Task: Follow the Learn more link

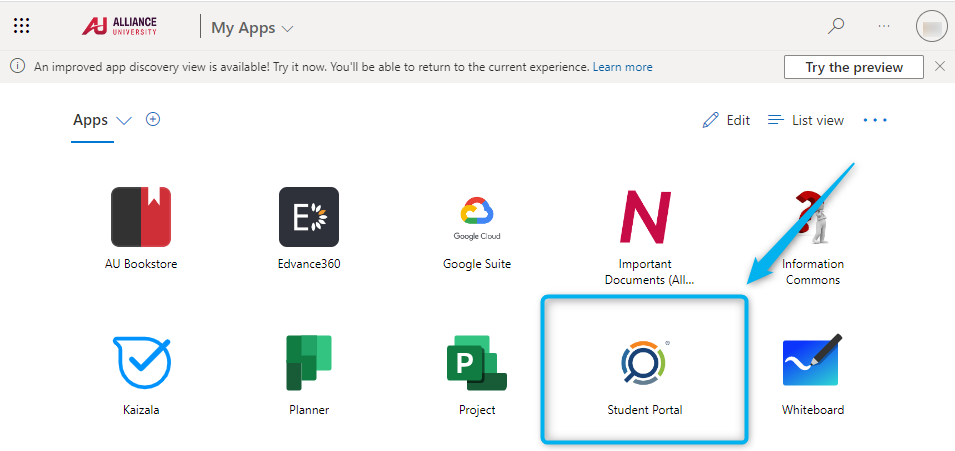Action: coord(622,67)
